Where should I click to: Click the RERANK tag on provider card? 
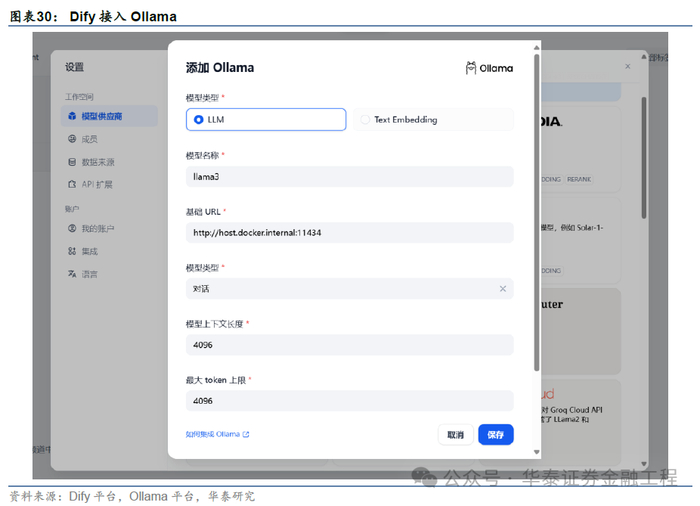tap(579, 179)
